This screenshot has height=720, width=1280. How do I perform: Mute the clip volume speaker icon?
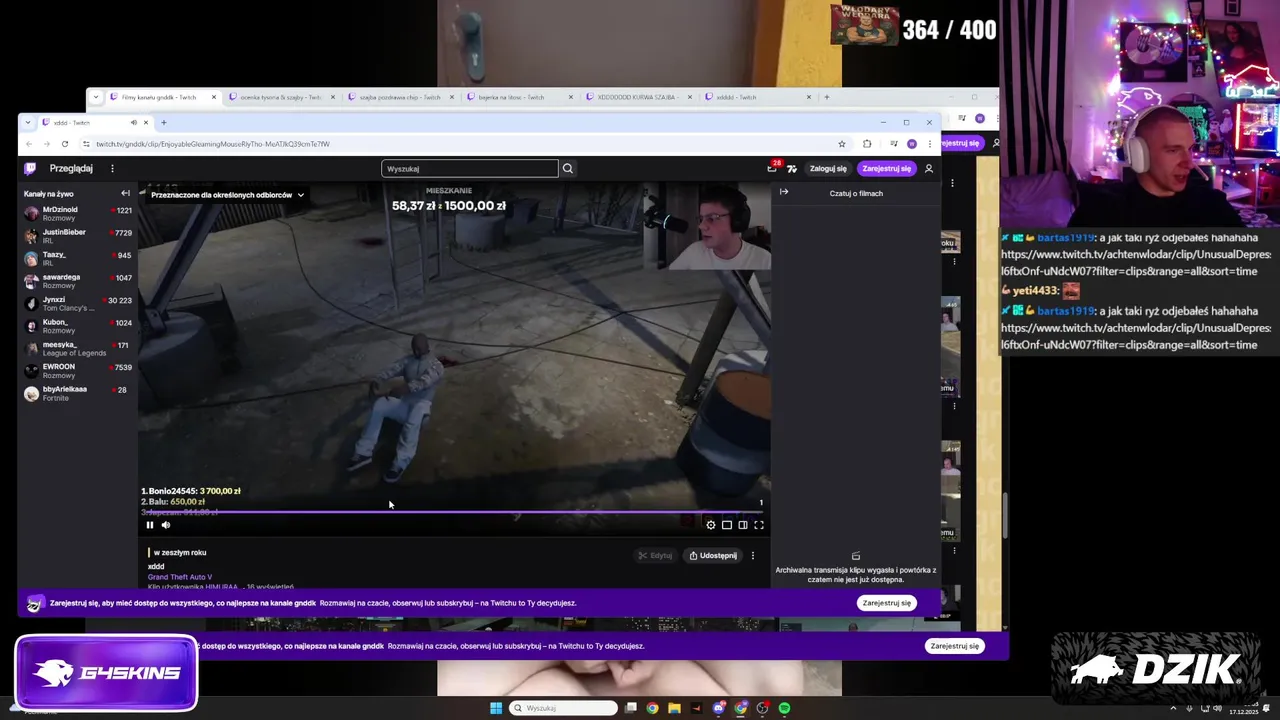pyautogui.click(x=166, y=525)
